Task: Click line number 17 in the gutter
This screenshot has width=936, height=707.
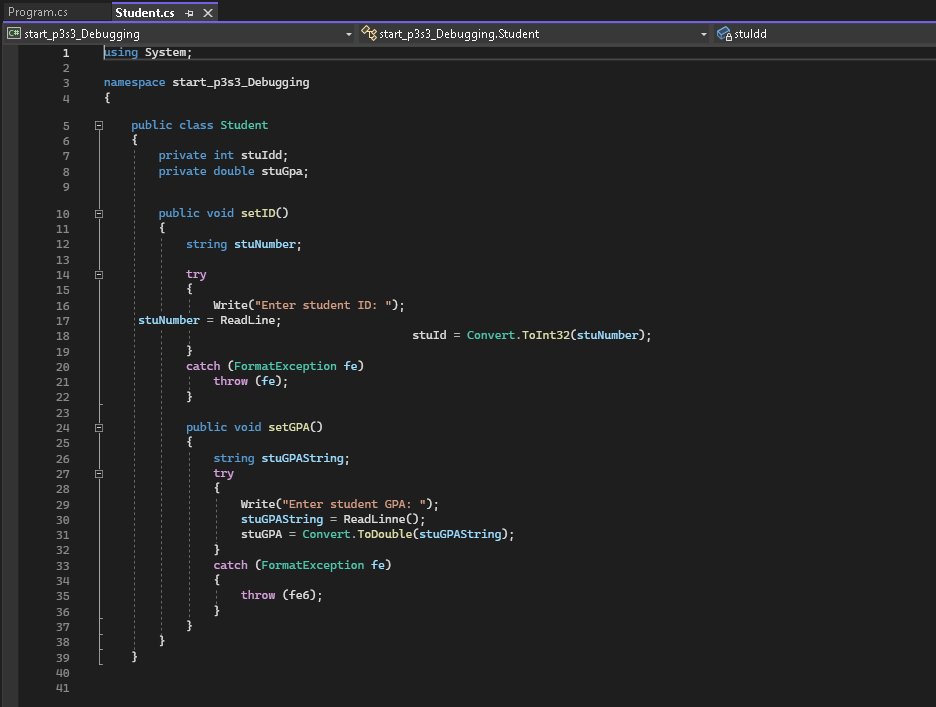Action: pos(62,320)
